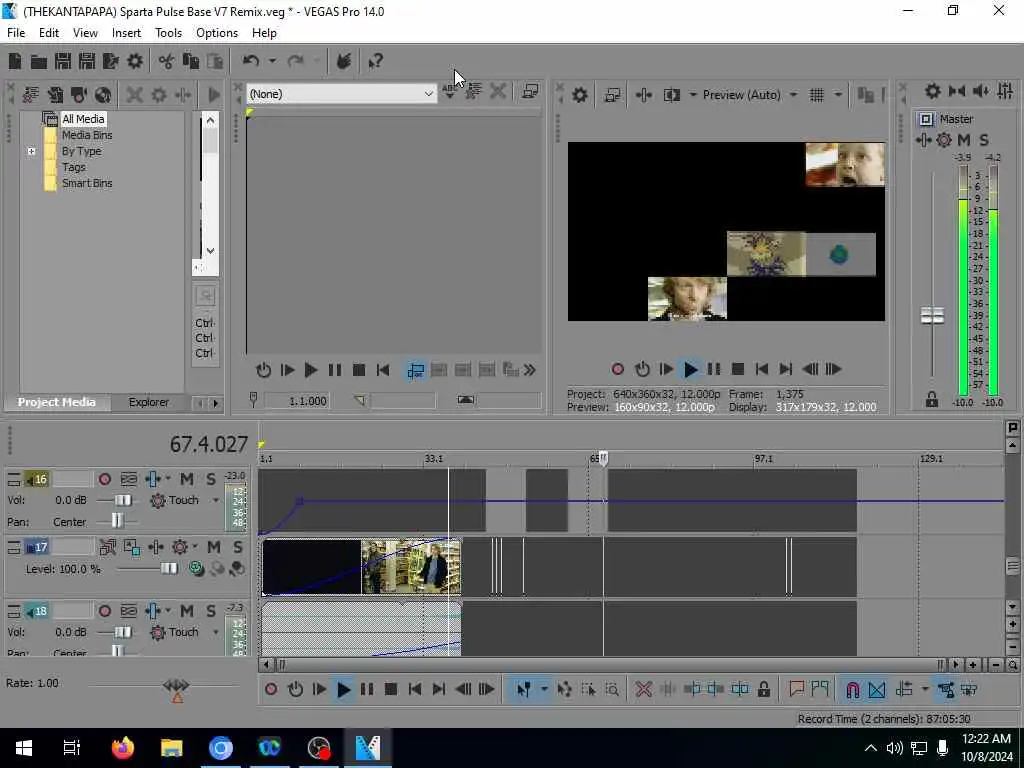Click the timeline Lock event icon
This screenshot has height=768, width=1024.
coord(763,689)
